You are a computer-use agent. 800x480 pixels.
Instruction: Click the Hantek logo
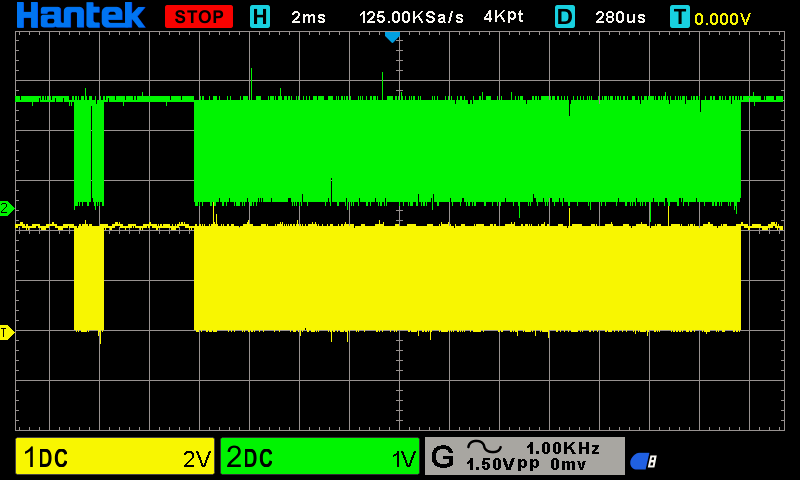click(81, 16)
